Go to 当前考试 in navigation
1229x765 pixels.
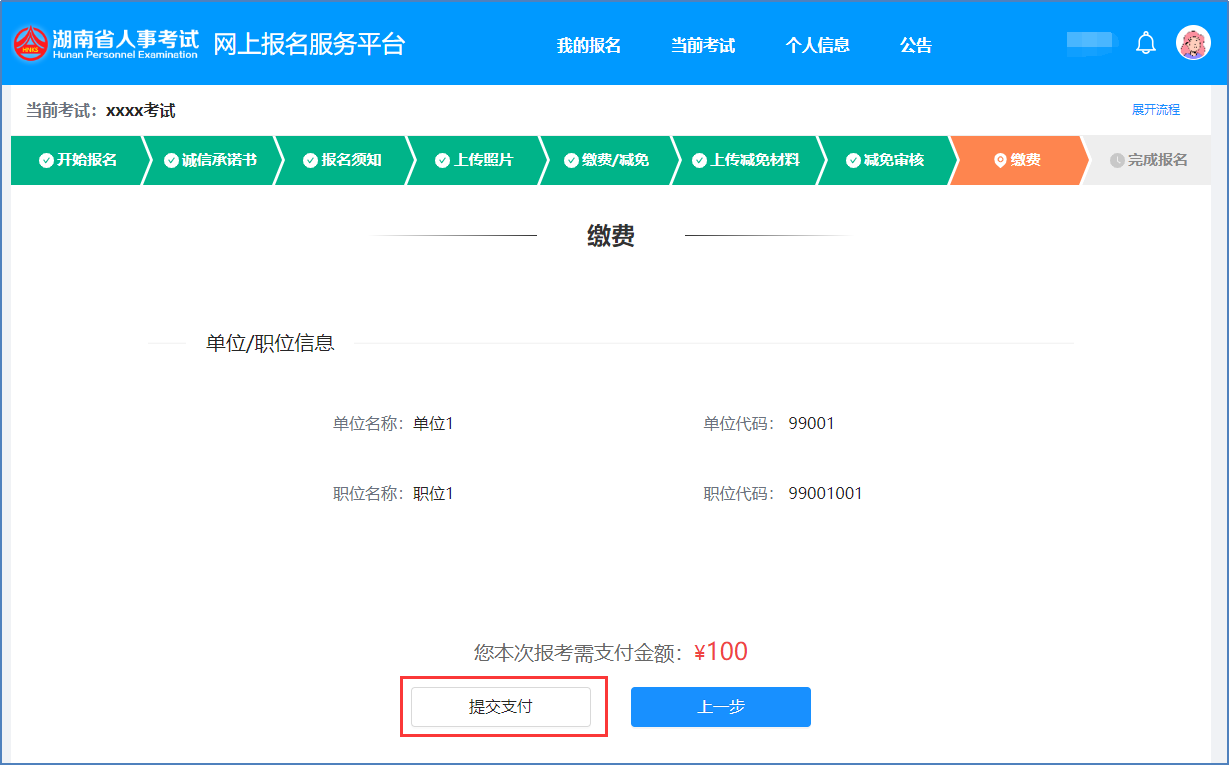pyautogui.click(x=703, y=45)
